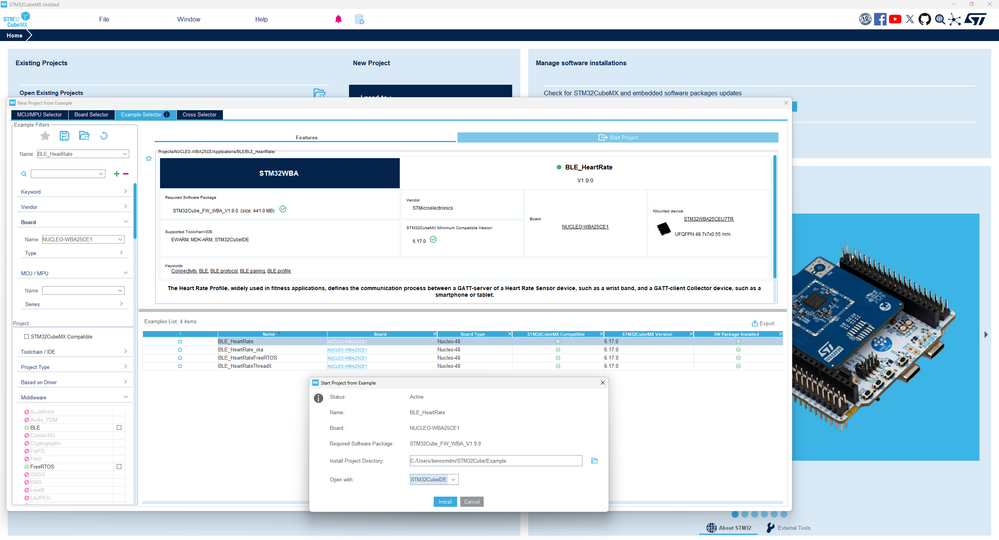The image size is (999, 540).
Task: Click the Facebook icon in header
Action: point(880,19)
